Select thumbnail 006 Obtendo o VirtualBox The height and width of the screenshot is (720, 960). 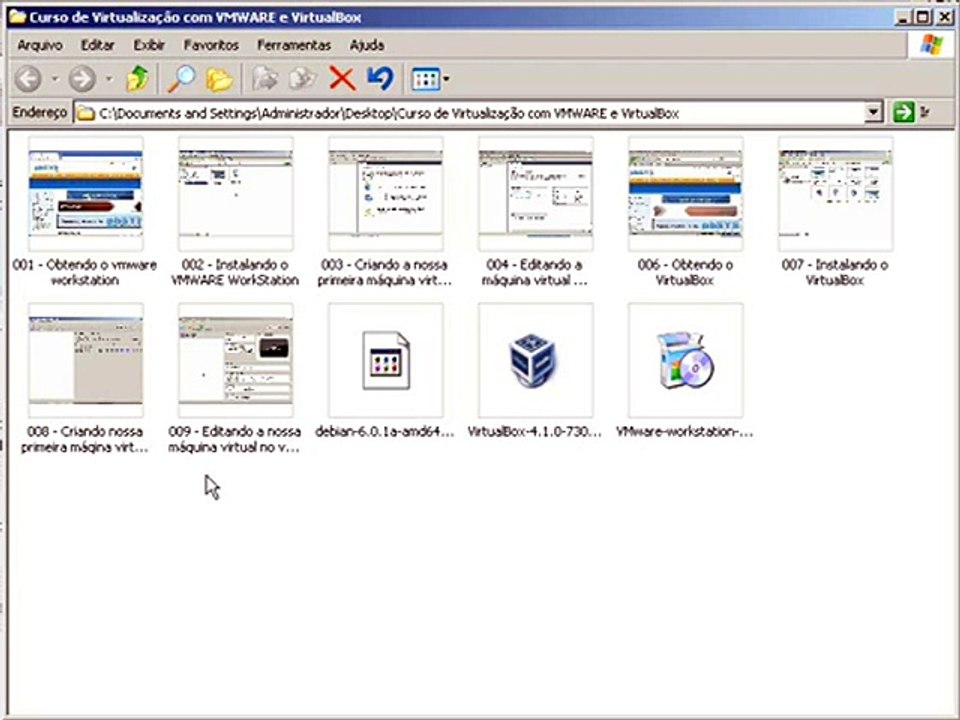coord(686,193)
